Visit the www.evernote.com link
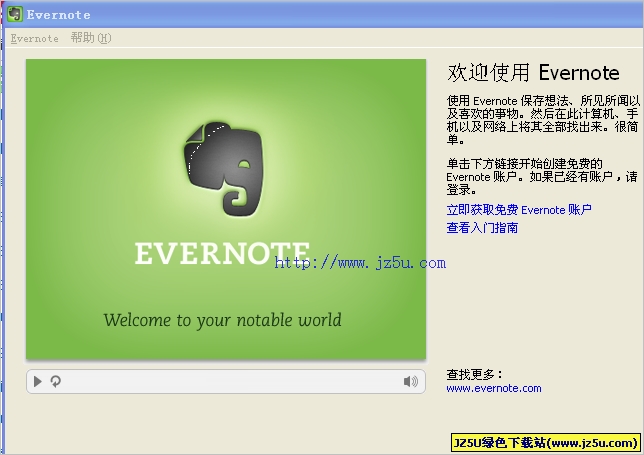The width and height of the screenshot is (644, 455). pos(494,388)
